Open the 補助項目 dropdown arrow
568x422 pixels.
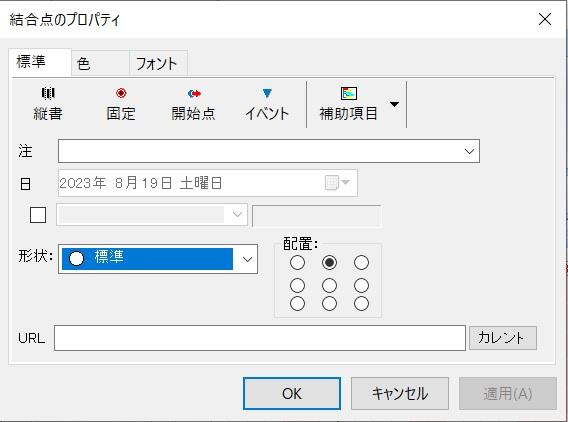(x=394, y=104)
